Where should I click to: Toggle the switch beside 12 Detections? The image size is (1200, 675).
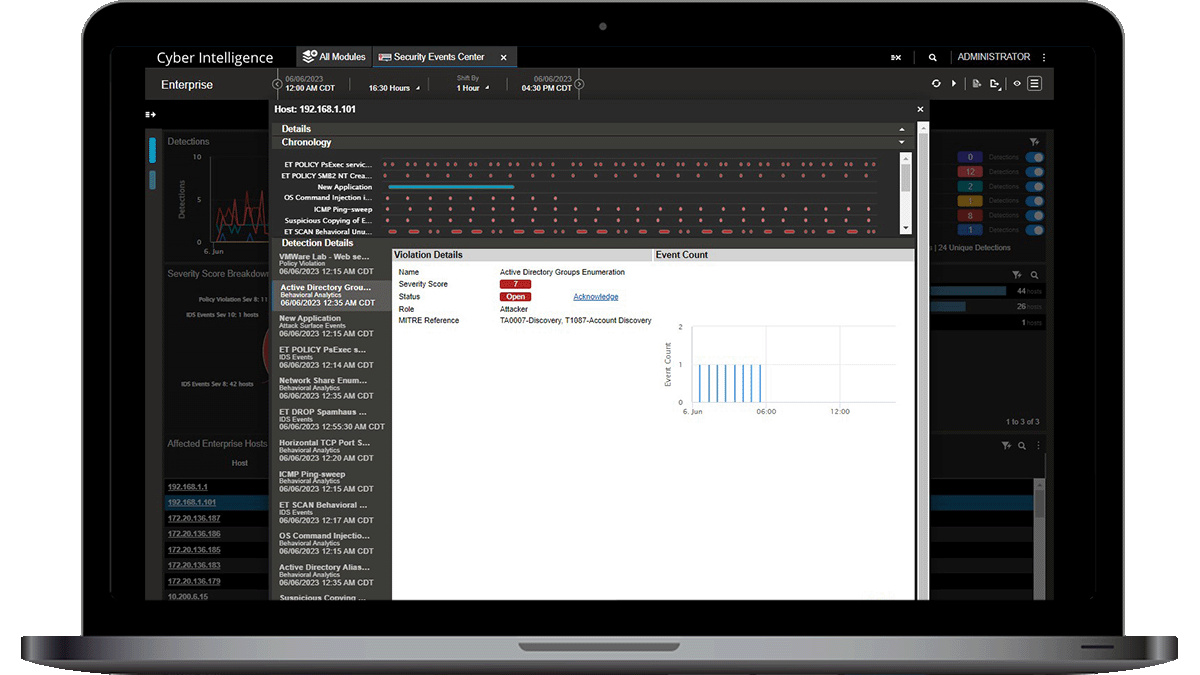1035,172
